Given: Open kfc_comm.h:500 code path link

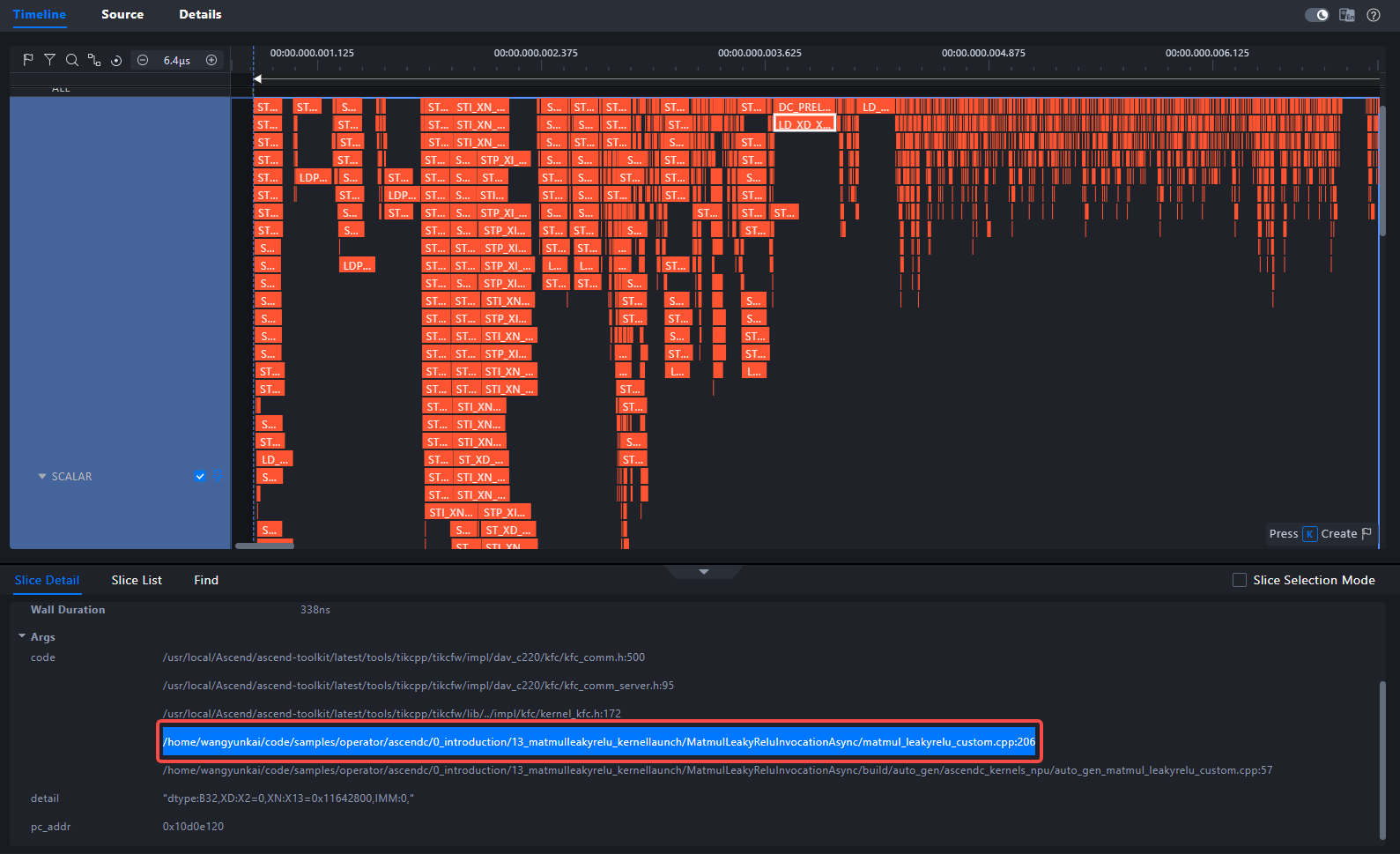Looking at the screenshot, I should 404,657.
